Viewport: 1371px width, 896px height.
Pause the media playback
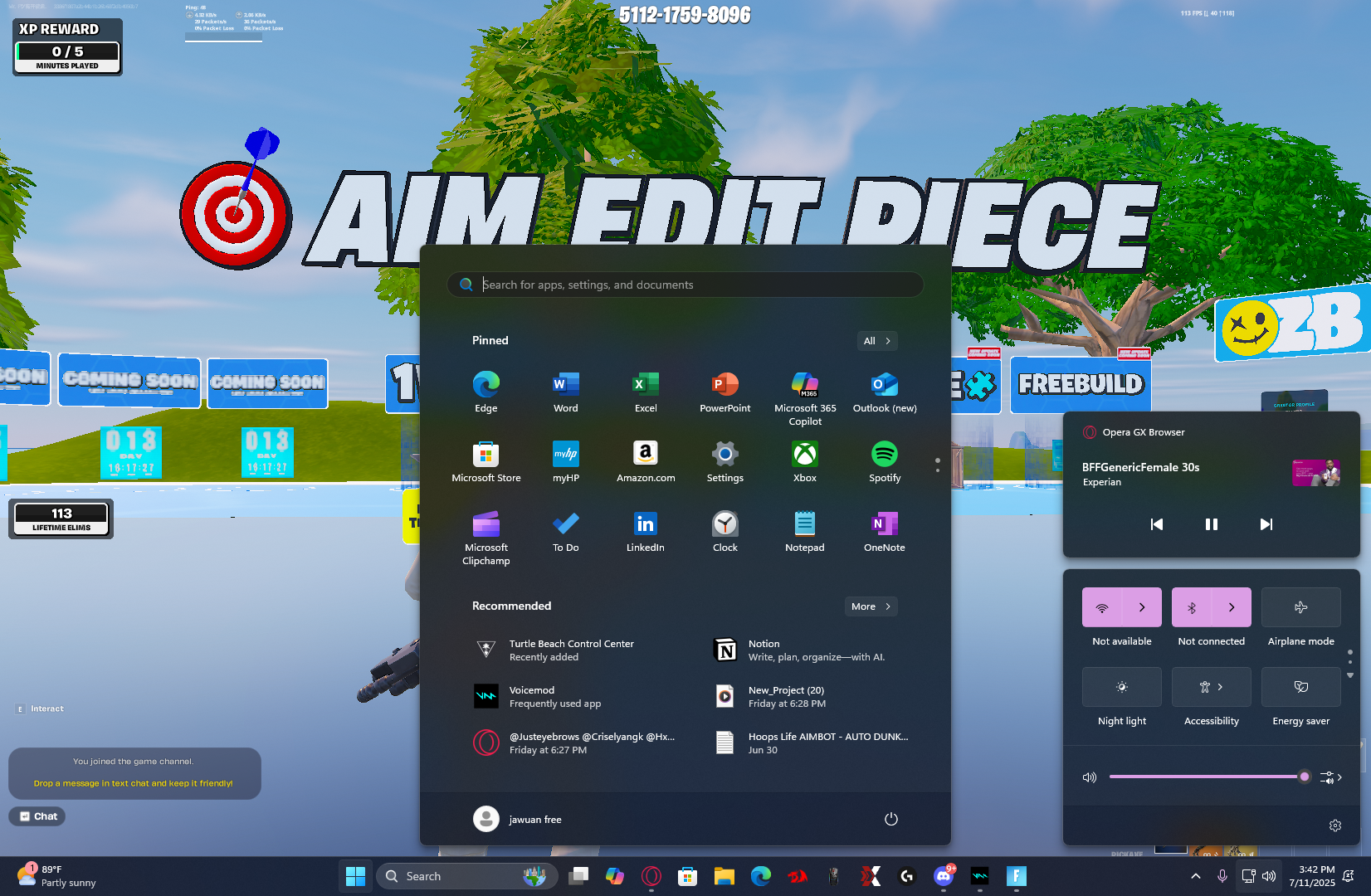(1212, 524)
